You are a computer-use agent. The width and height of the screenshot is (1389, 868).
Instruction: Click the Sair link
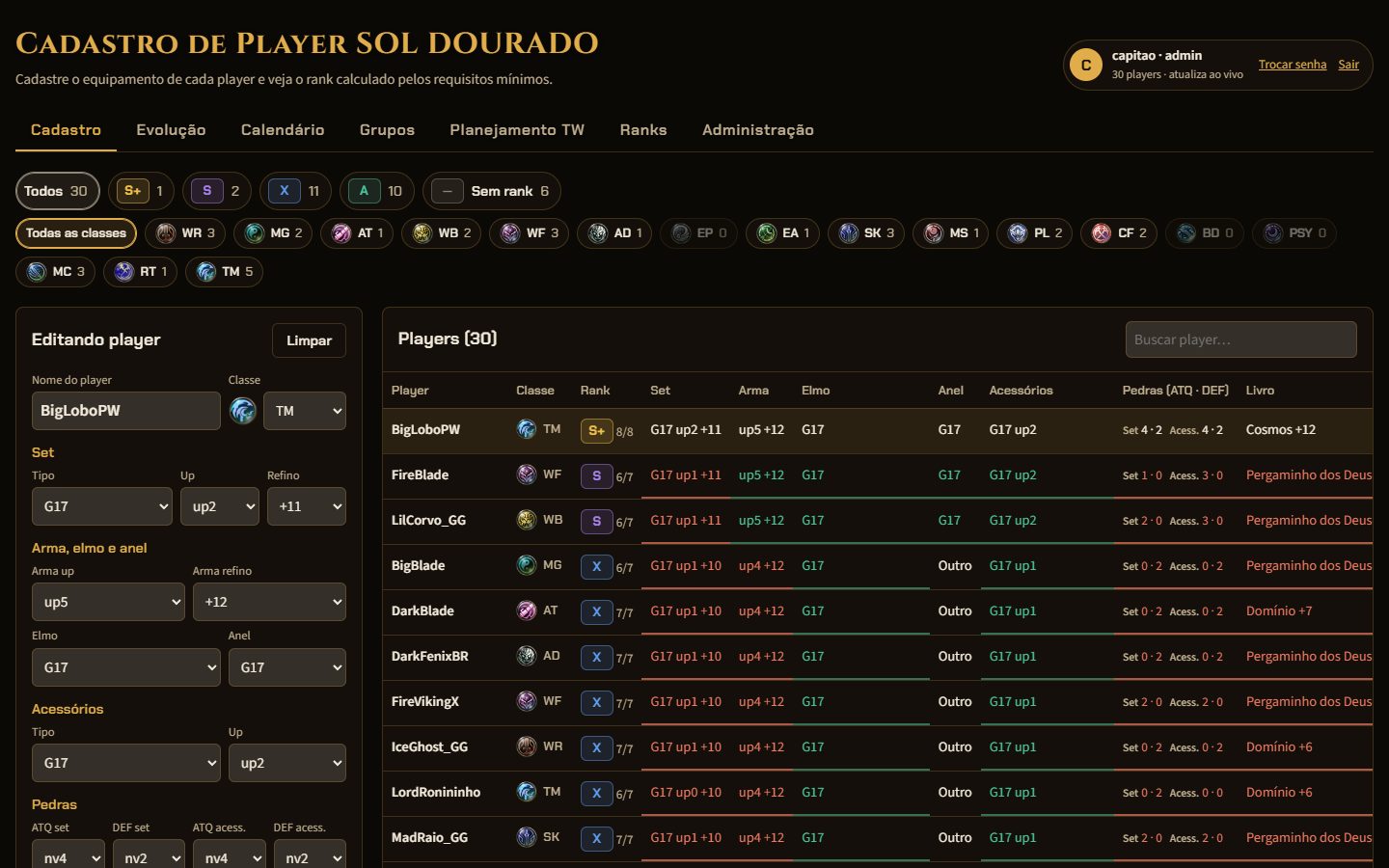(x=1348, y=65)
